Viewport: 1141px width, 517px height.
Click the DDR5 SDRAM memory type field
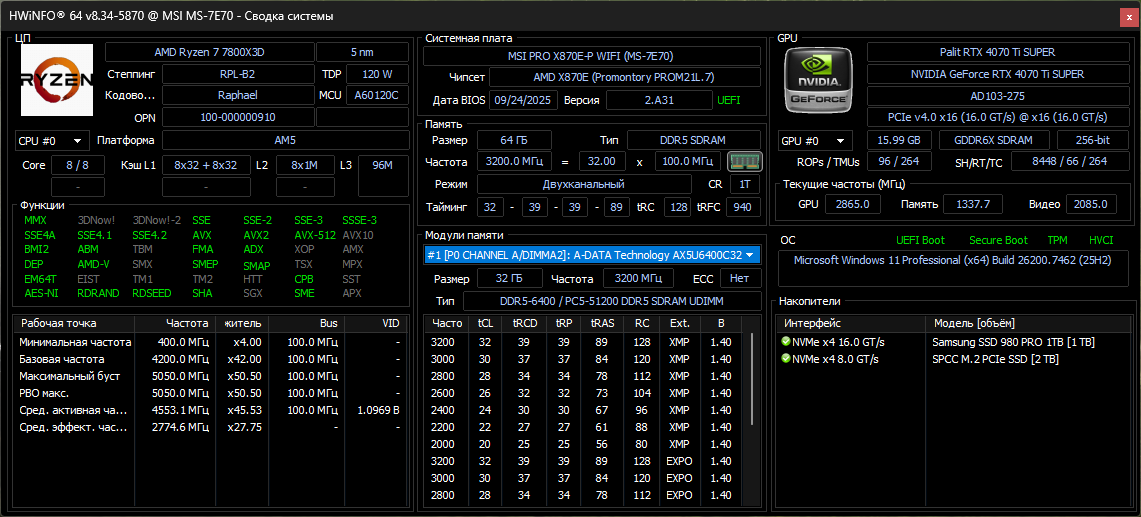(x=694, y=140)
